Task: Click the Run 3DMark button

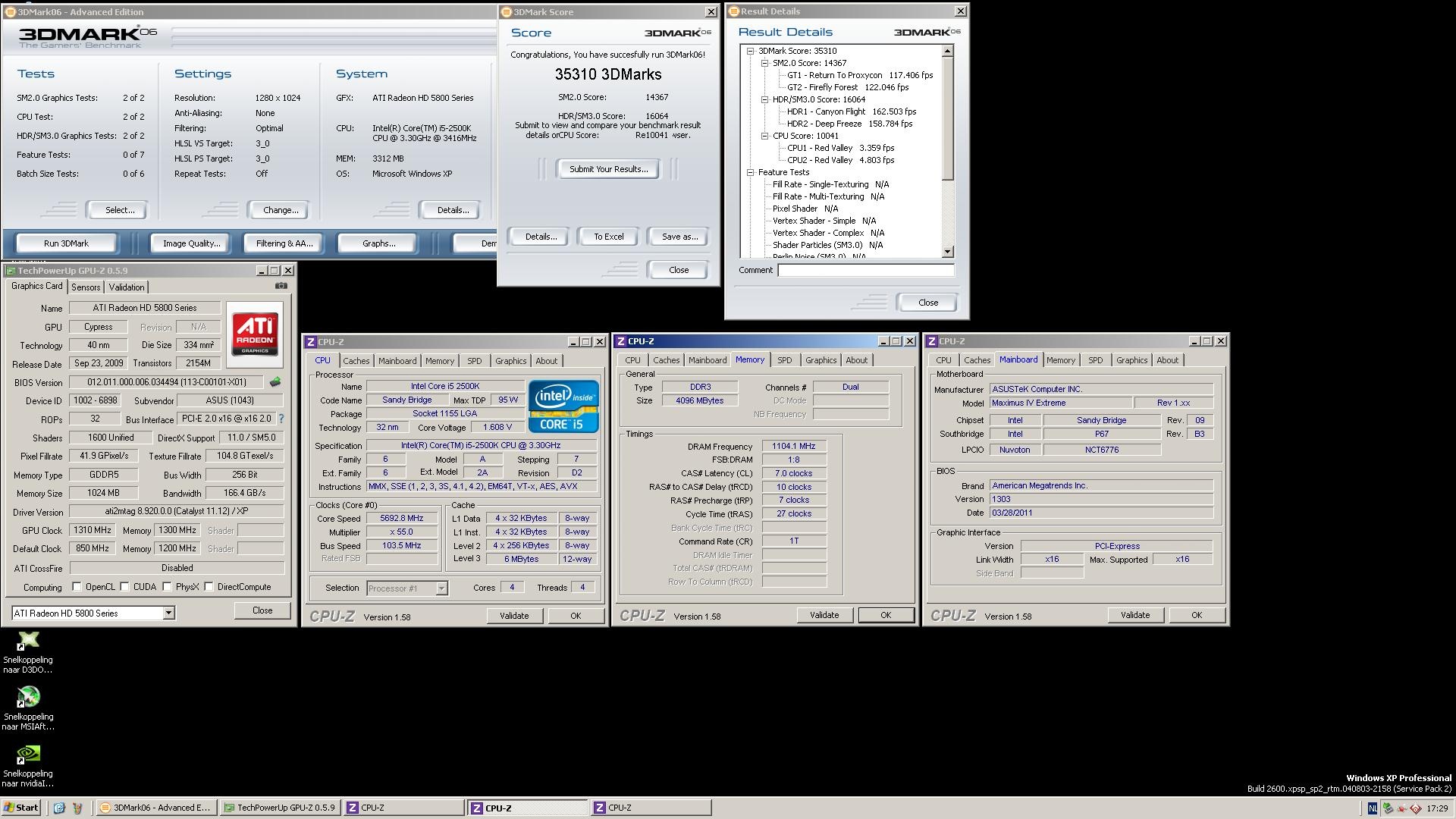Action: (66, 243)
